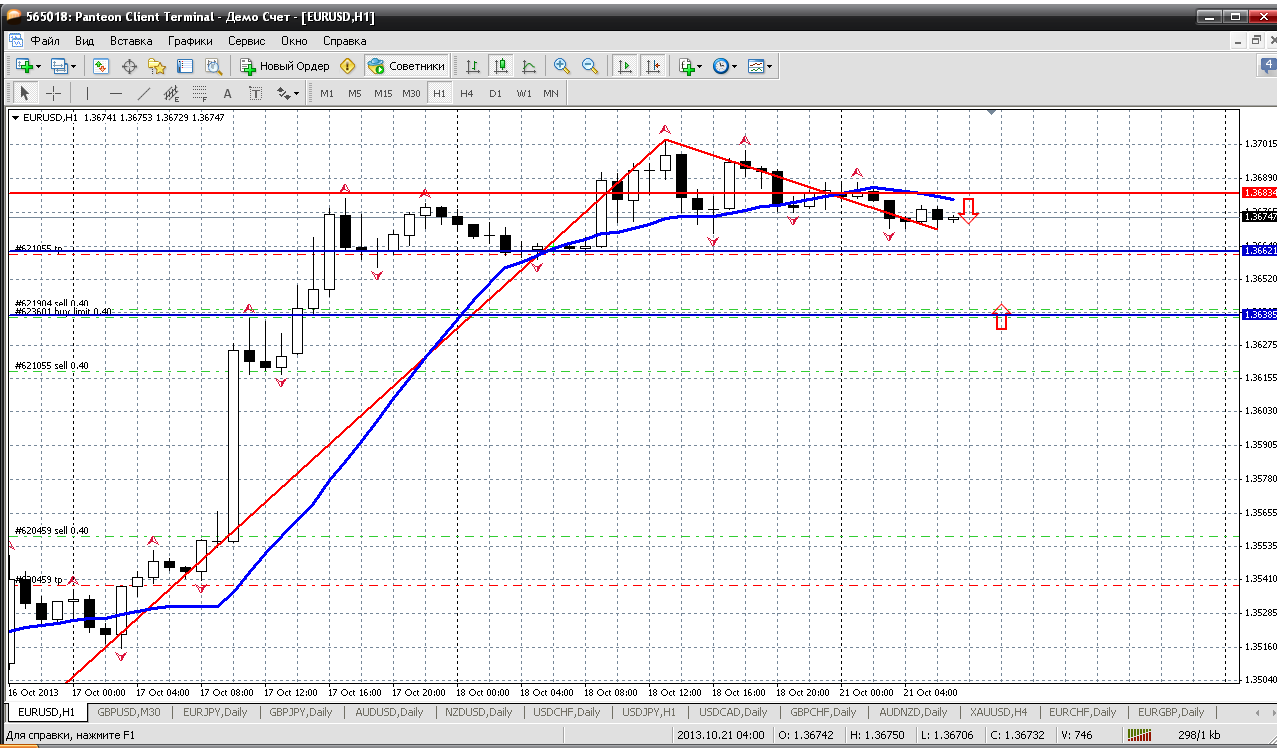Screen dimensions: 1288x748
Task: Open the Strategy Tester icon
Action: 213,66
